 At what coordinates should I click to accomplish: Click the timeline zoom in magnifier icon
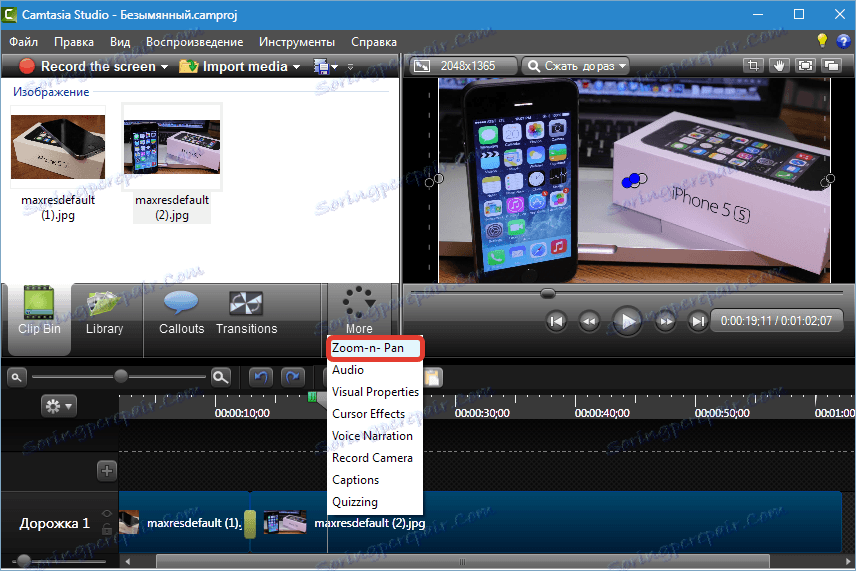(x=221, y=377)
